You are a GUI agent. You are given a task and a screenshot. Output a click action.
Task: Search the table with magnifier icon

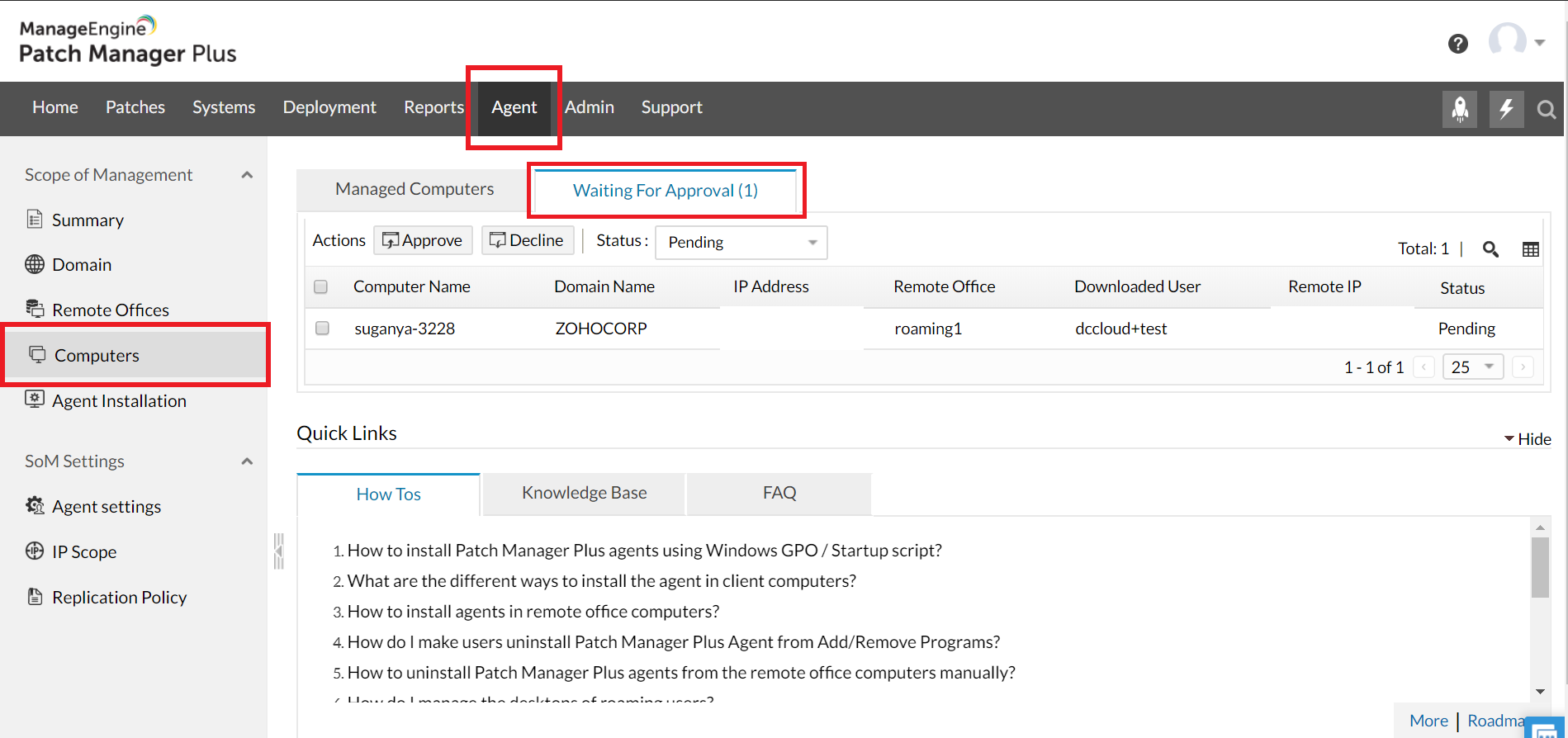coord(1490,249)
